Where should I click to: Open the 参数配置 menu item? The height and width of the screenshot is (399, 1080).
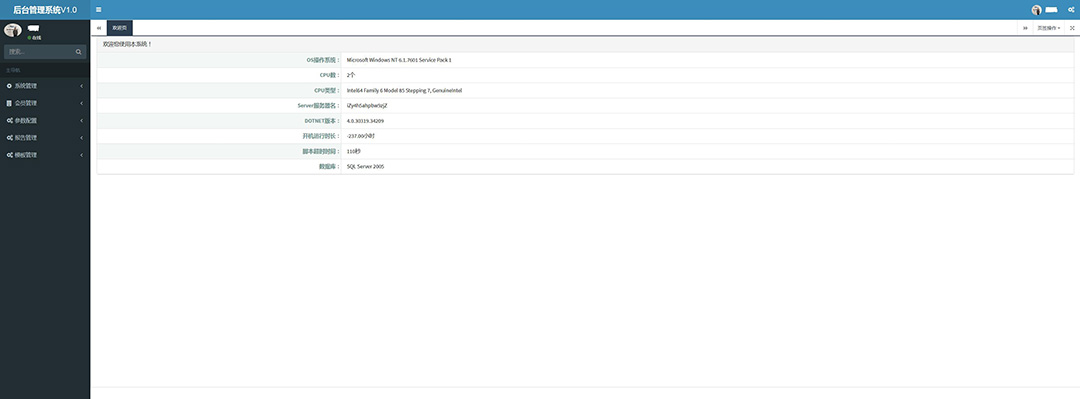click(x=45, y=121)
